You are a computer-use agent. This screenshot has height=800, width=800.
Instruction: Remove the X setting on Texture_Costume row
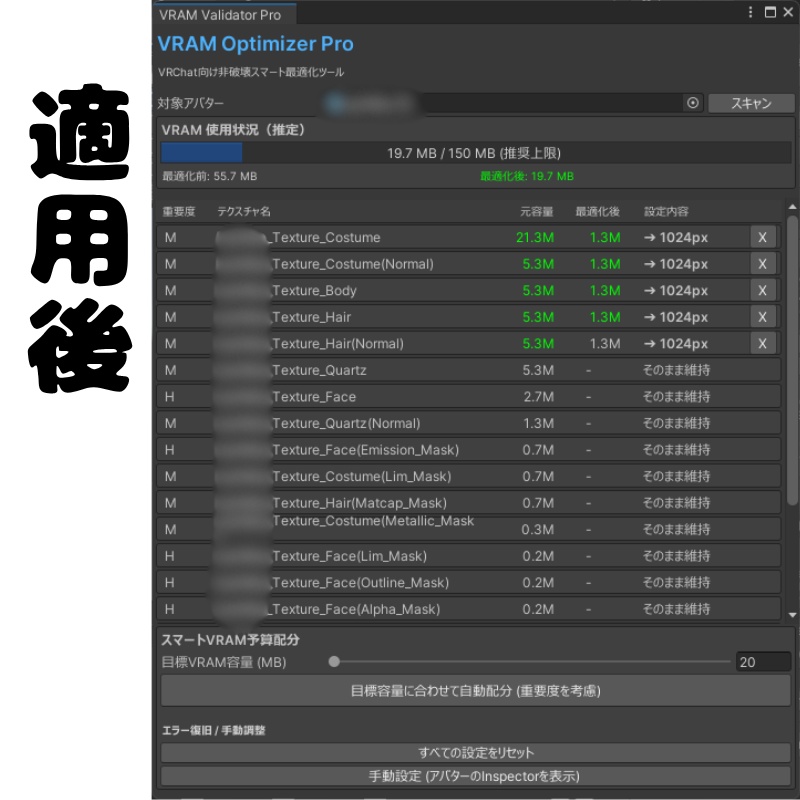(x=763, y=237)
